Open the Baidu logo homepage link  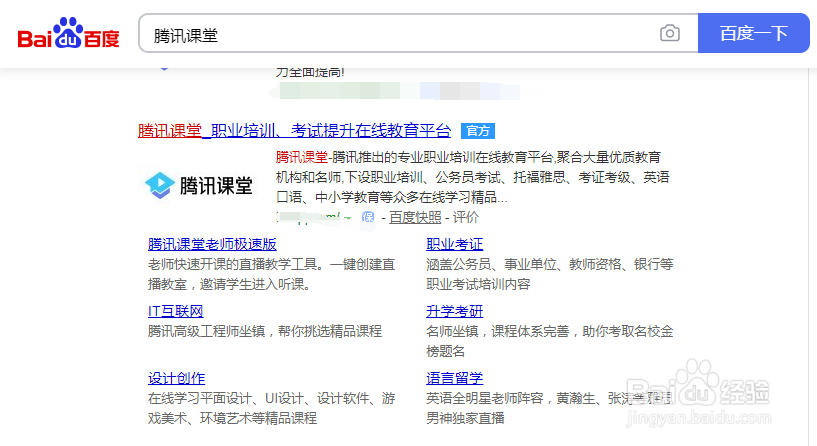pyautogui.click(x=68, y=33)
